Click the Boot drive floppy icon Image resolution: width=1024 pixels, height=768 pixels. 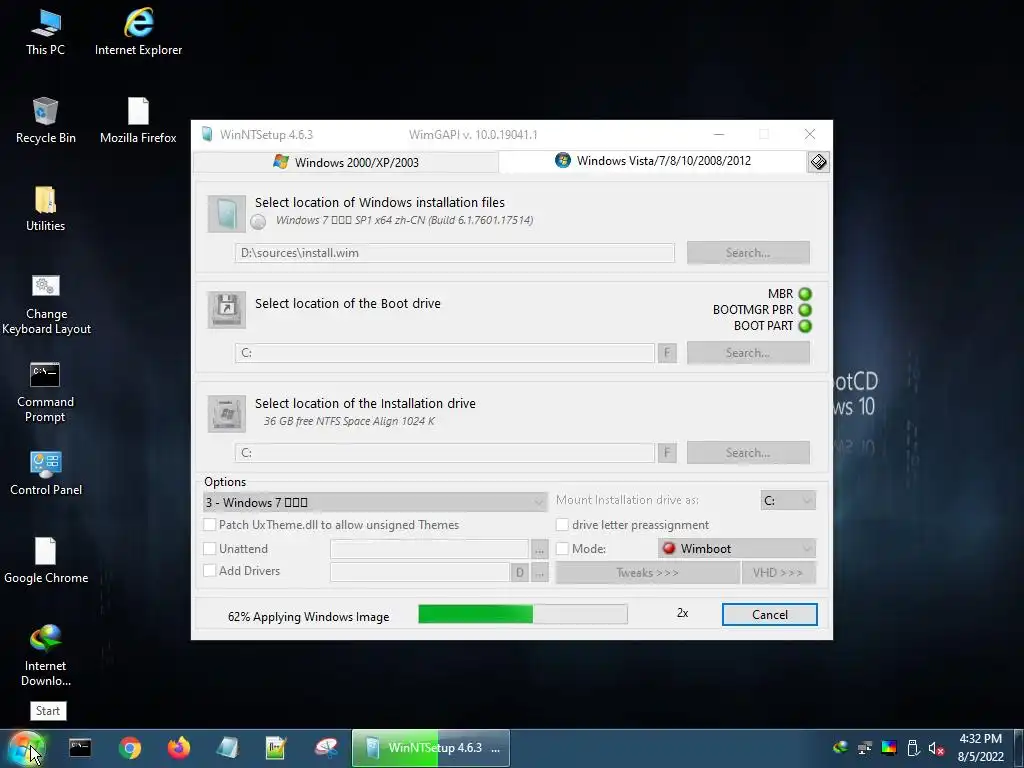coord(227,310)
